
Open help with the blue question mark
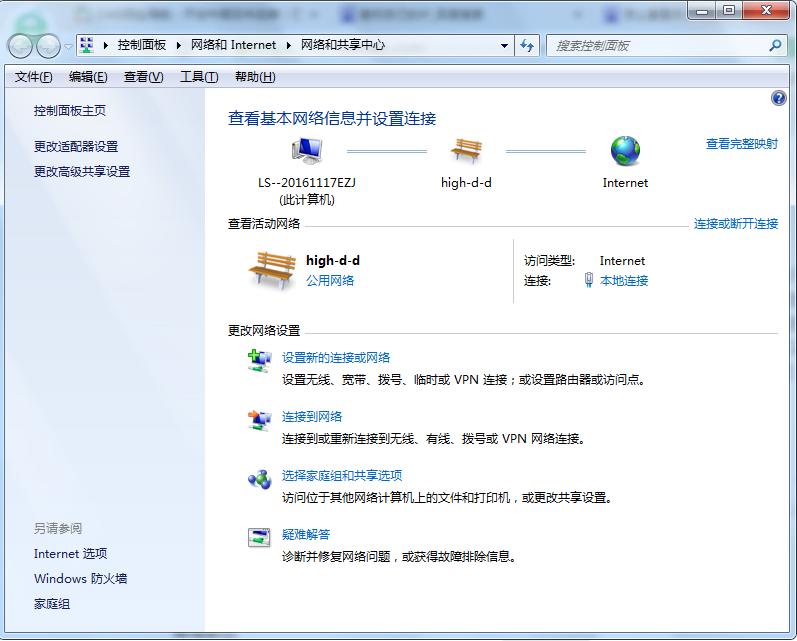[x=779, y=98]
